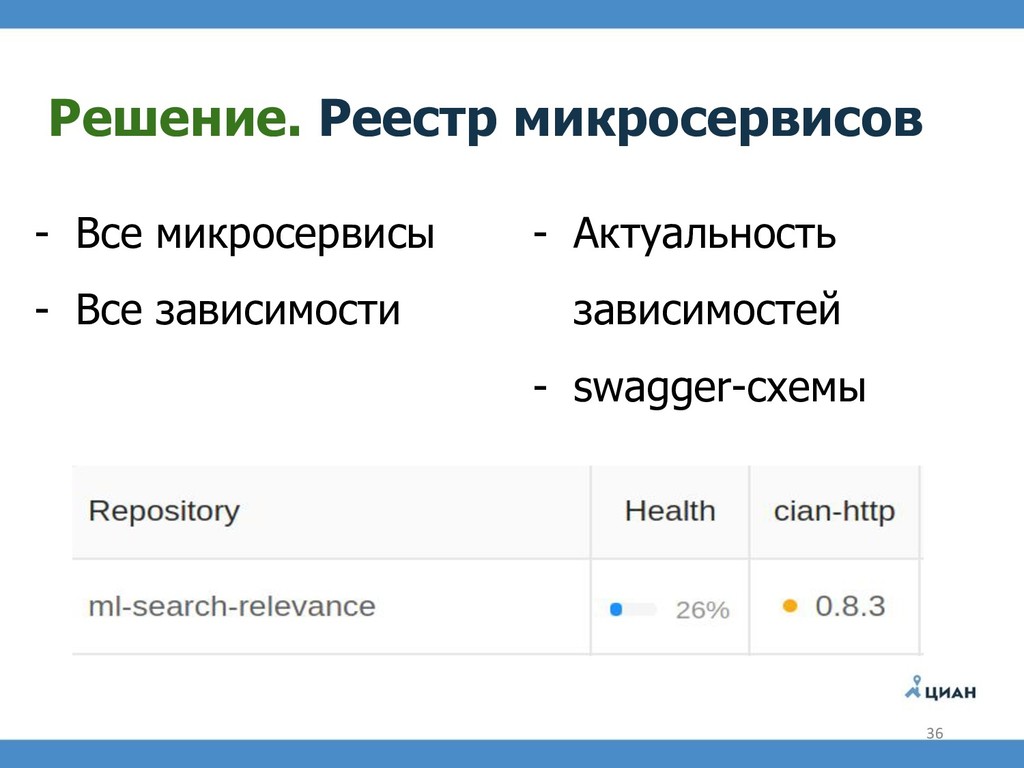Select the bullet Актуальность
This screenshot has height=768, width=1024.
click(x=704, y=234)
